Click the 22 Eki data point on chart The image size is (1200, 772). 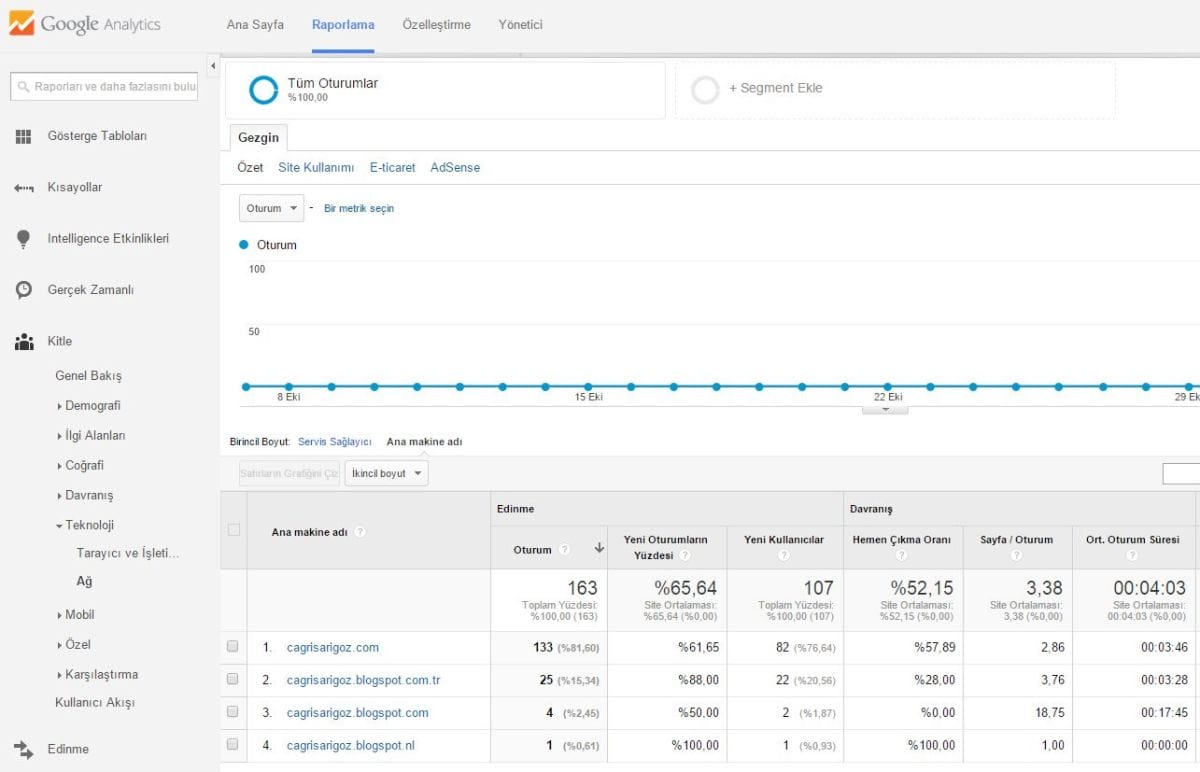click(x=887, y=386)
